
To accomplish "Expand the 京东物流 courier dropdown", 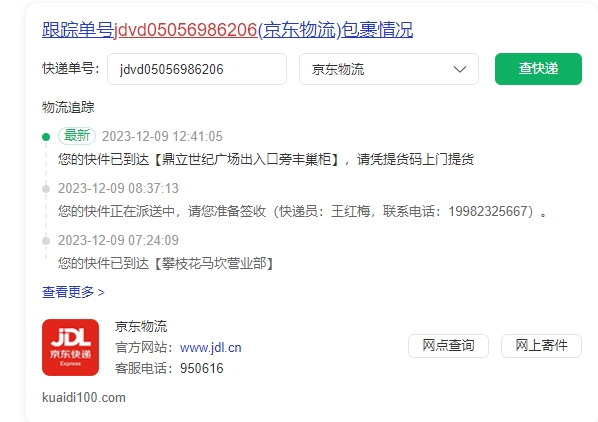I will pyautogui.click(x=389, y=69).
